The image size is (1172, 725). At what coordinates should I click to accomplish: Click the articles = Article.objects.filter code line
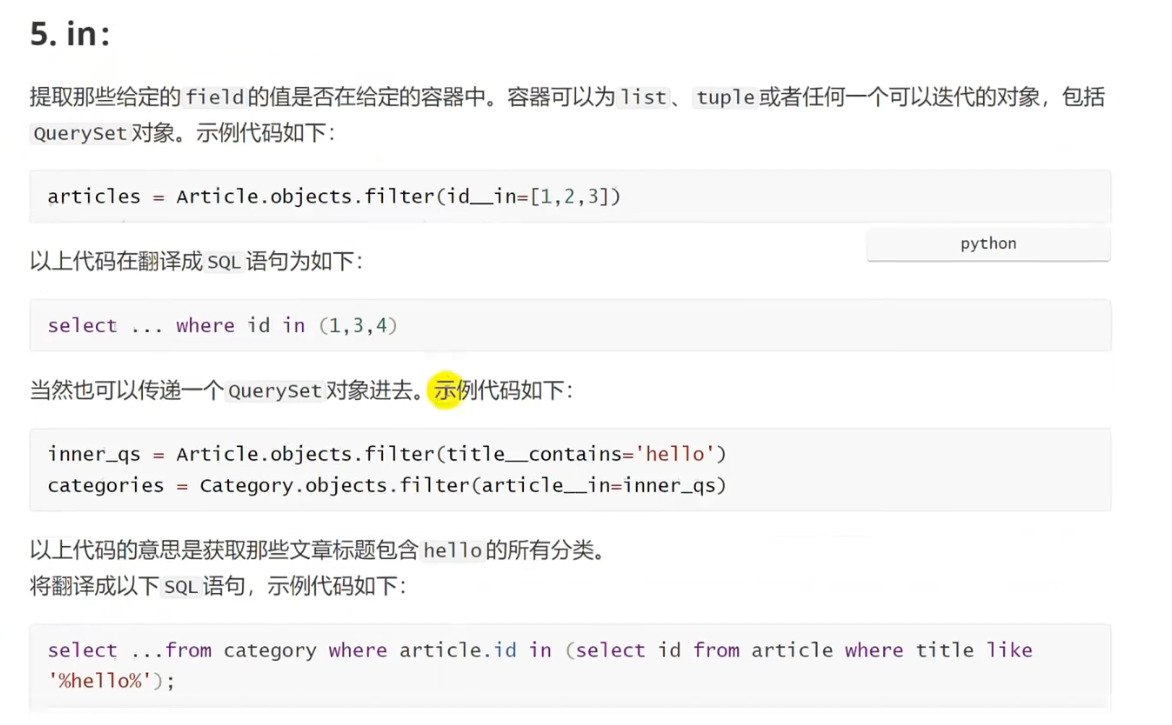point(334,197)
